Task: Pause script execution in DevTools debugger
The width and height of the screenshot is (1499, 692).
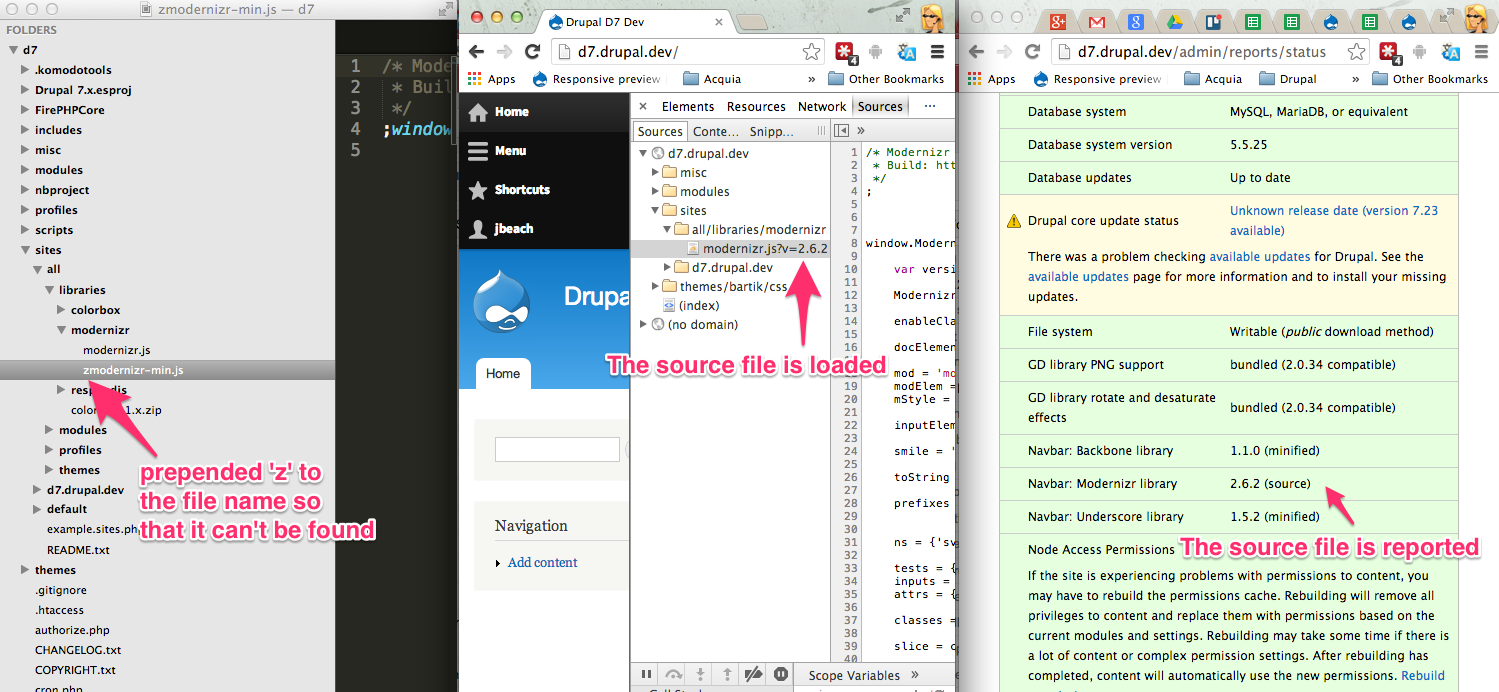Action: pyautogui.click(x=647, y=675)
